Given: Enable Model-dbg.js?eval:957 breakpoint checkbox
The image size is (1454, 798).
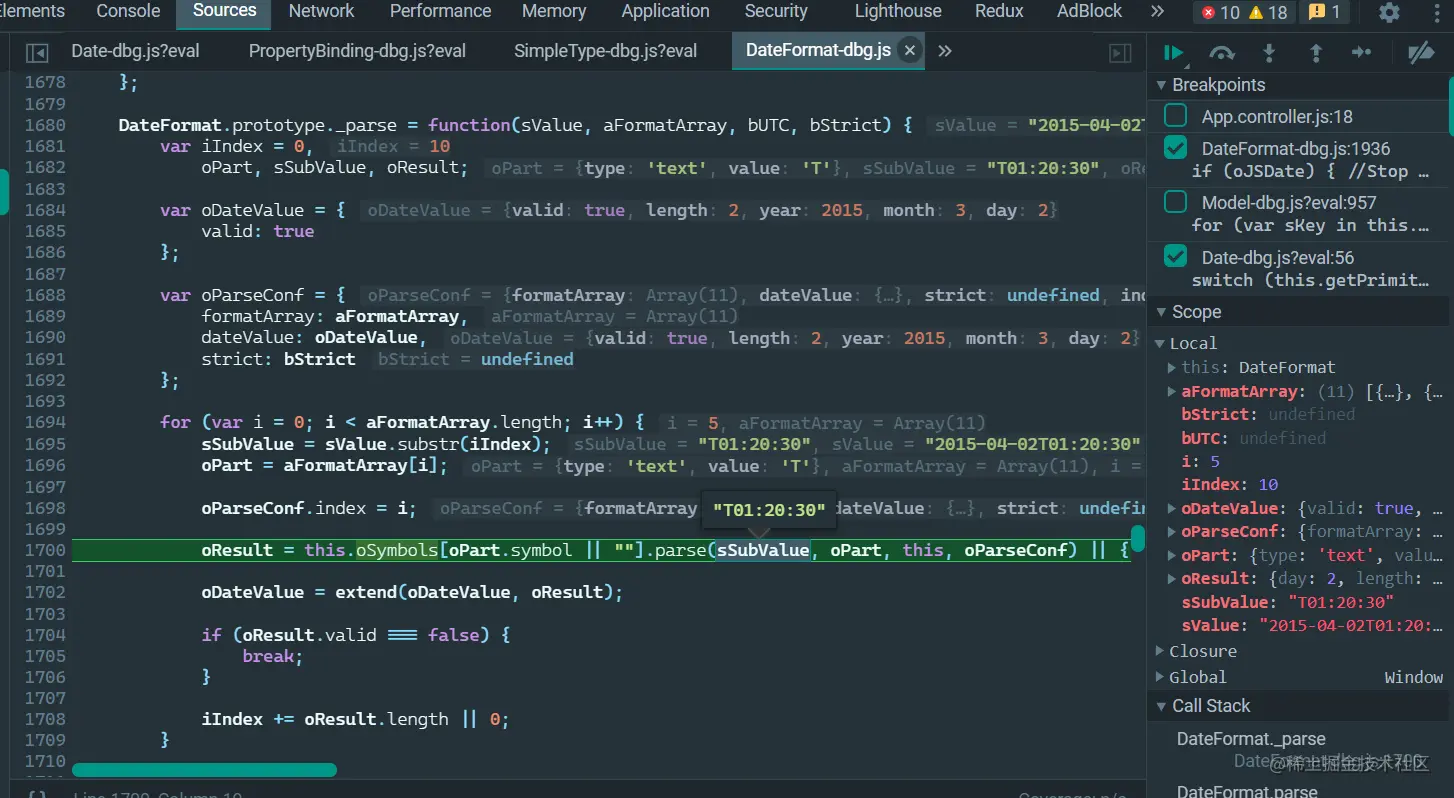Looking at the screenshot, I should point(1177,202).
